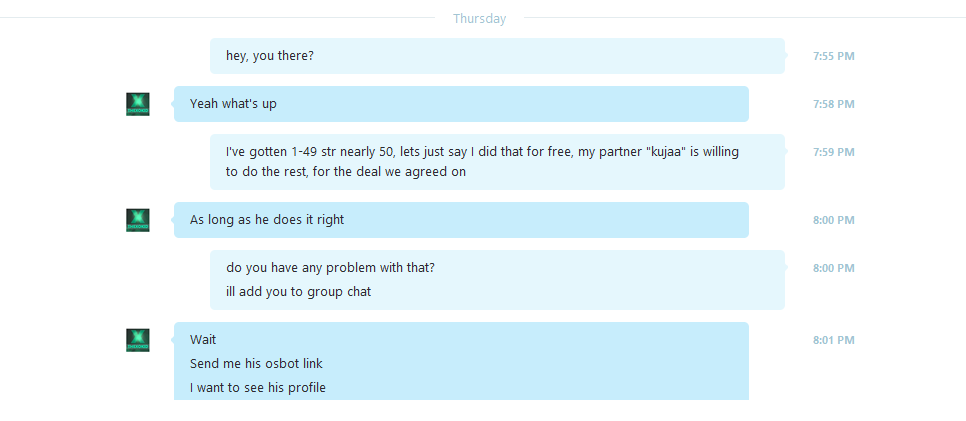Select the 7:58 PM timestamp
Screen dimensions: 966x421
(x=834, y=104)
